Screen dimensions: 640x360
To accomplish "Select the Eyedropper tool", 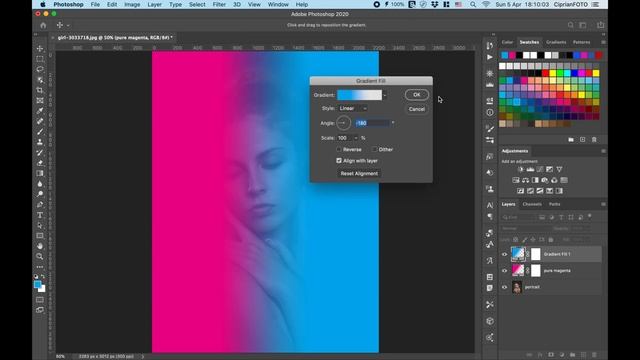I will (x=40, y=111).
